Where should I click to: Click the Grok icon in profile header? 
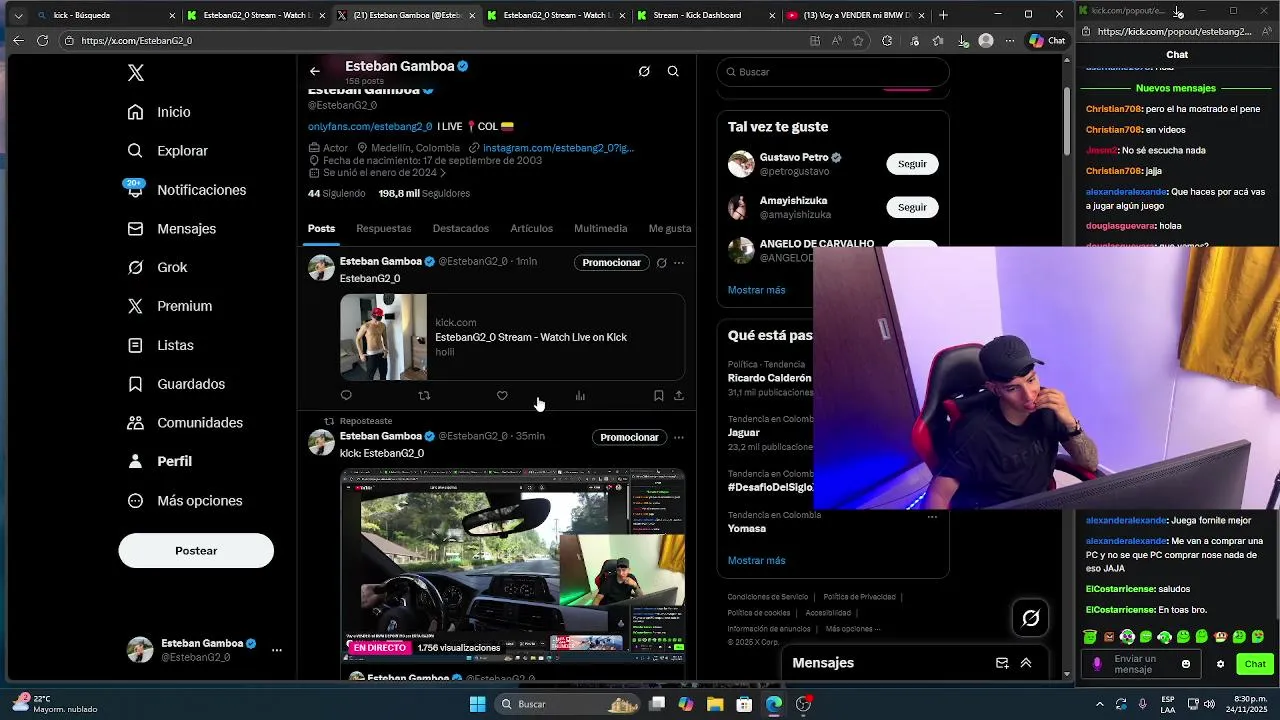644,71
